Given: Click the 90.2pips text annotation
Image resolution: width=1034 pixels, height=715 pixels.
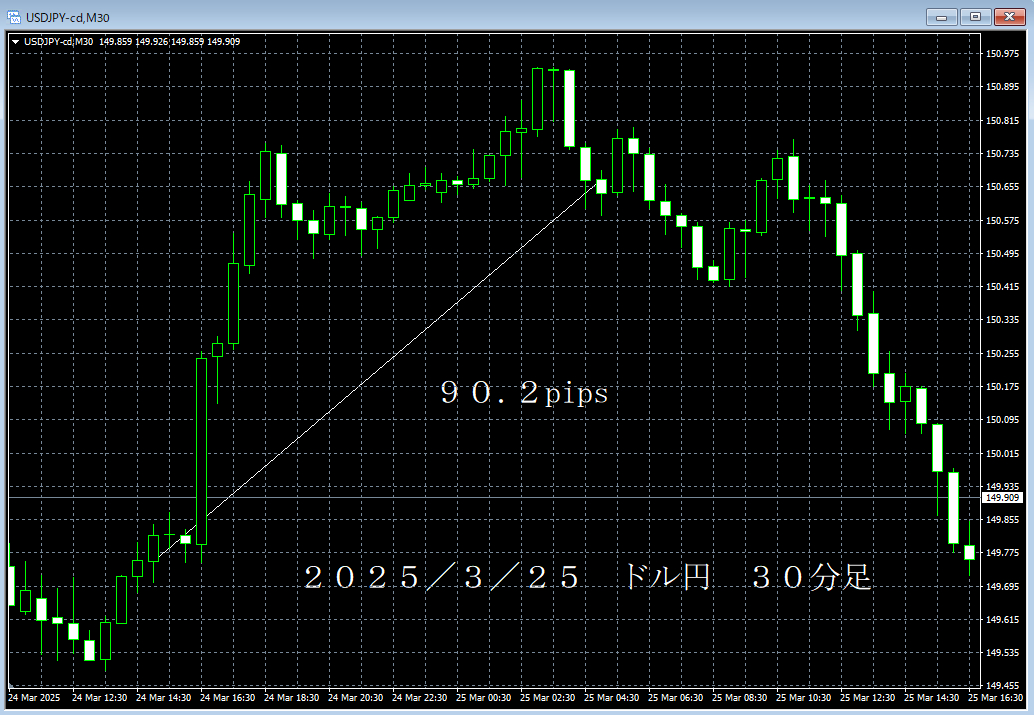Looking at the screenshot, I should click(525, 393).
